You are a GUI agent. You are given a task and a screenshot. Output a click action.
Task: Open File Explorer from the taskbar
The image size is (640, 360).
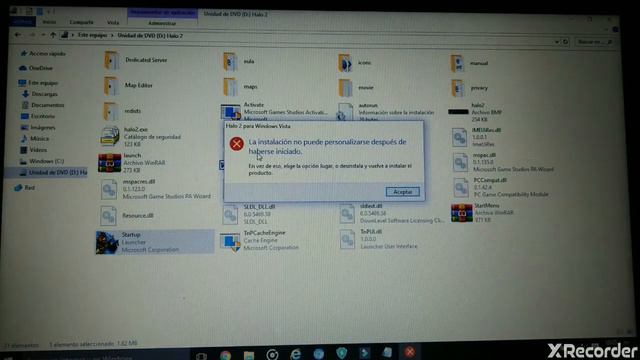click(249, 355)
